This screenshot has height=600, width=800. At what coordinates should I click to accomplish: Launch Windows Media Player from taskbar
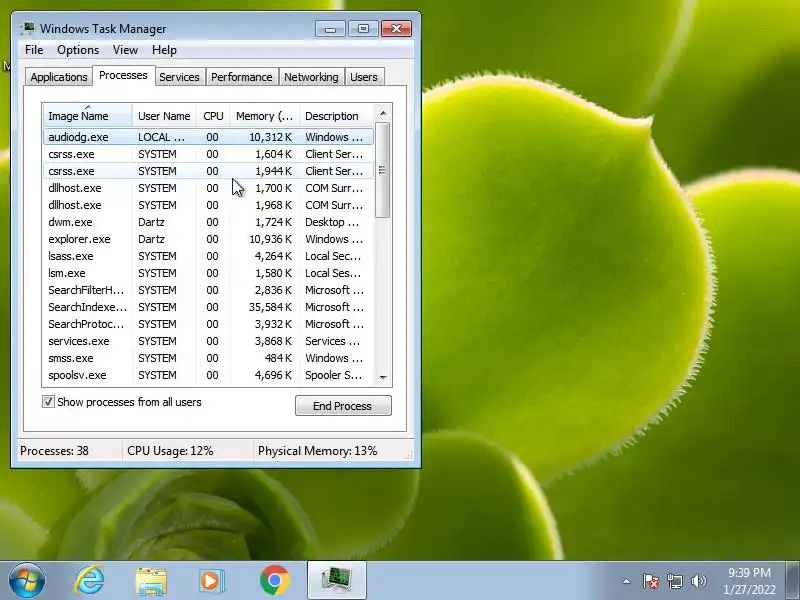(211, 581)
